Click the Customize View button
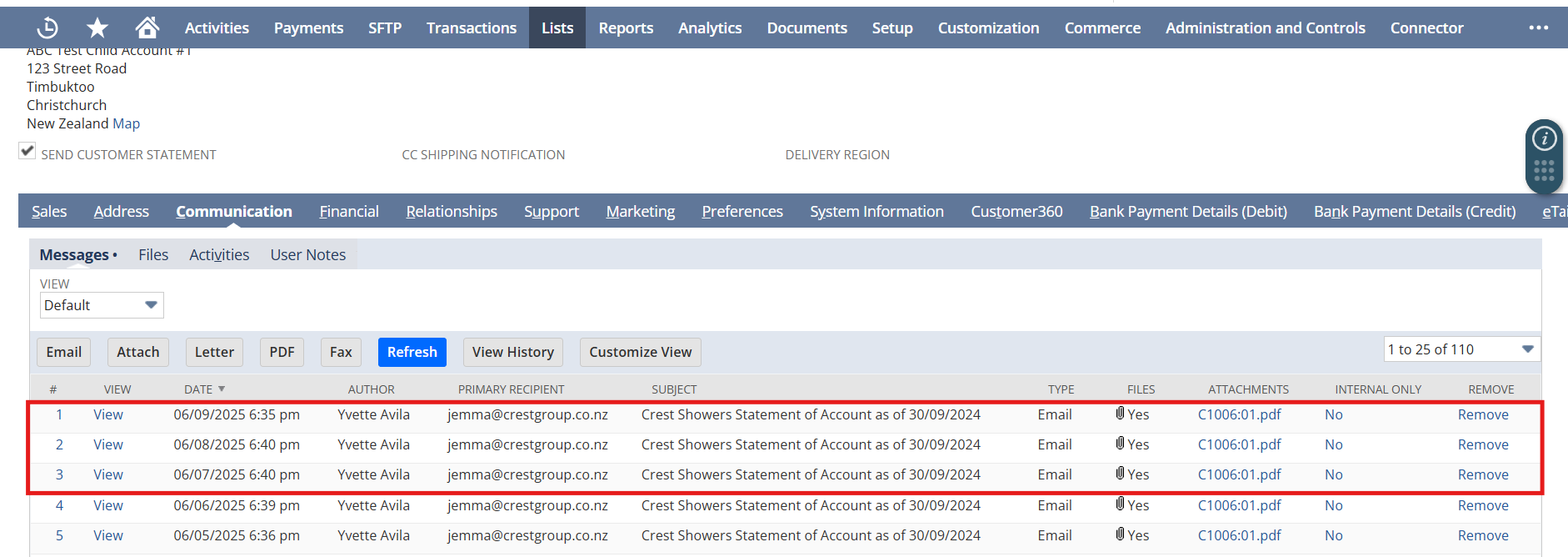 (x=640, y=352)
